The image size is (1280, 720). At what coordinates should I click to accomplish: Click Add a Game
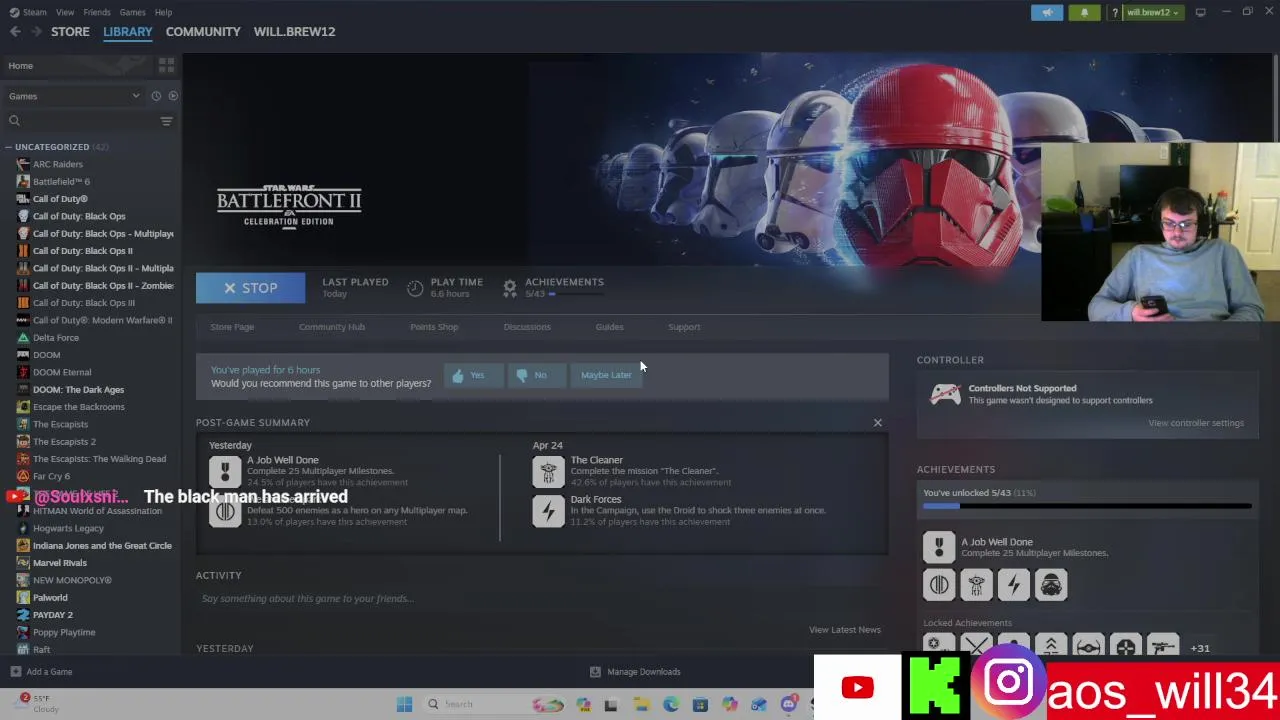point(41,672)
